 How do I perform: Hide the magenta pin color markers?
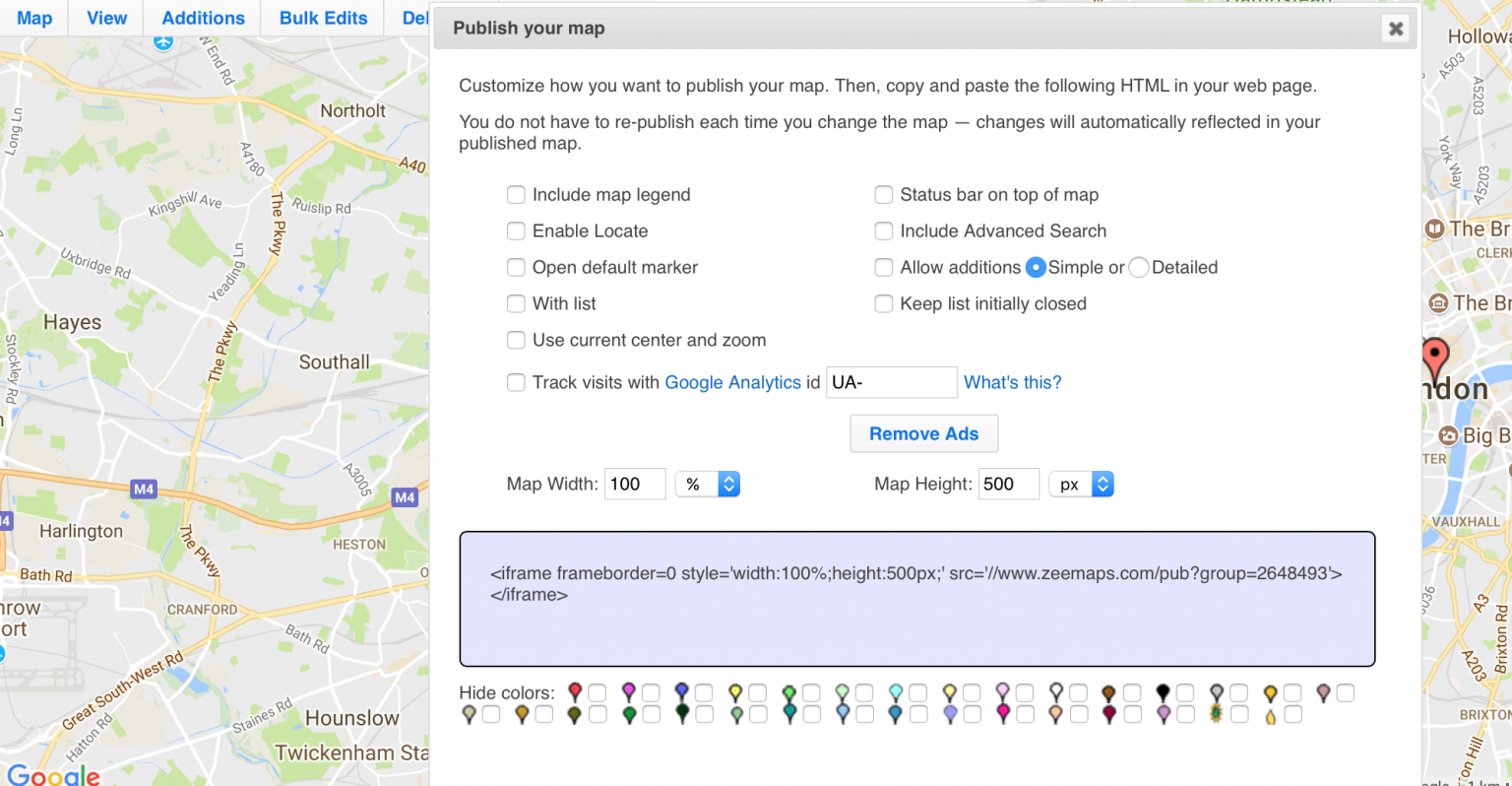pyautogui.click(x=649, y=692)
